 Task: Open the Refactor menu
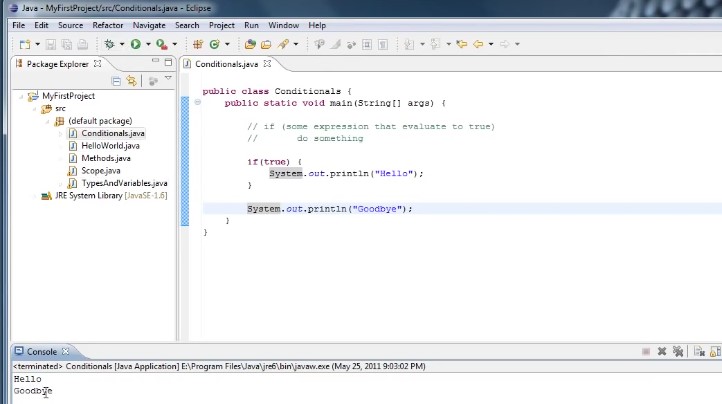tap(108, 25)
